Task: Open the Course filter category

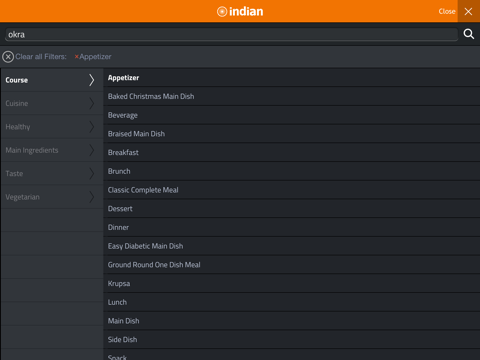Action: click(52, 80)
